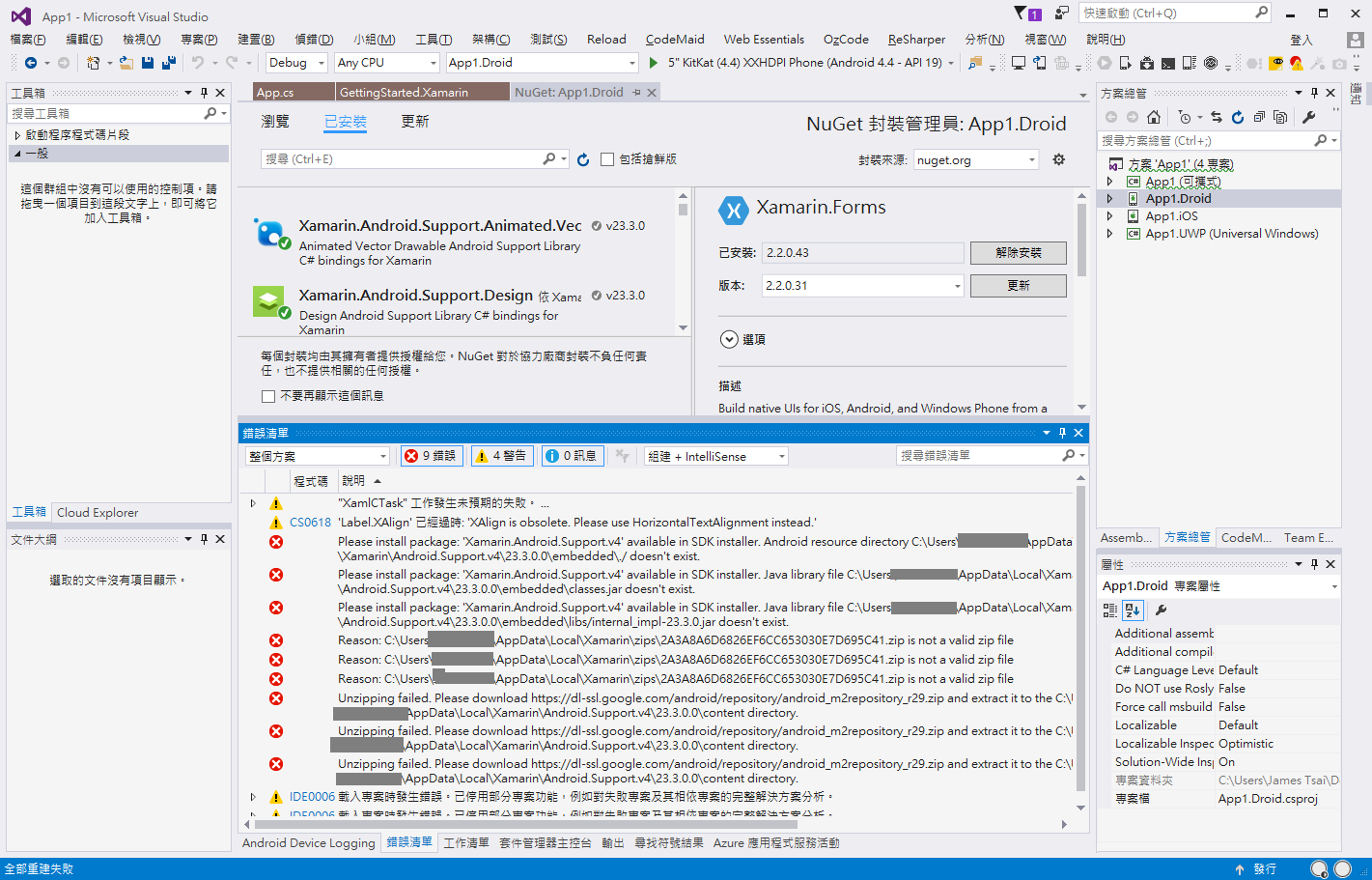
Task: Sort properties alphabetically with A-Z icon
Action: coord(1134,610)
